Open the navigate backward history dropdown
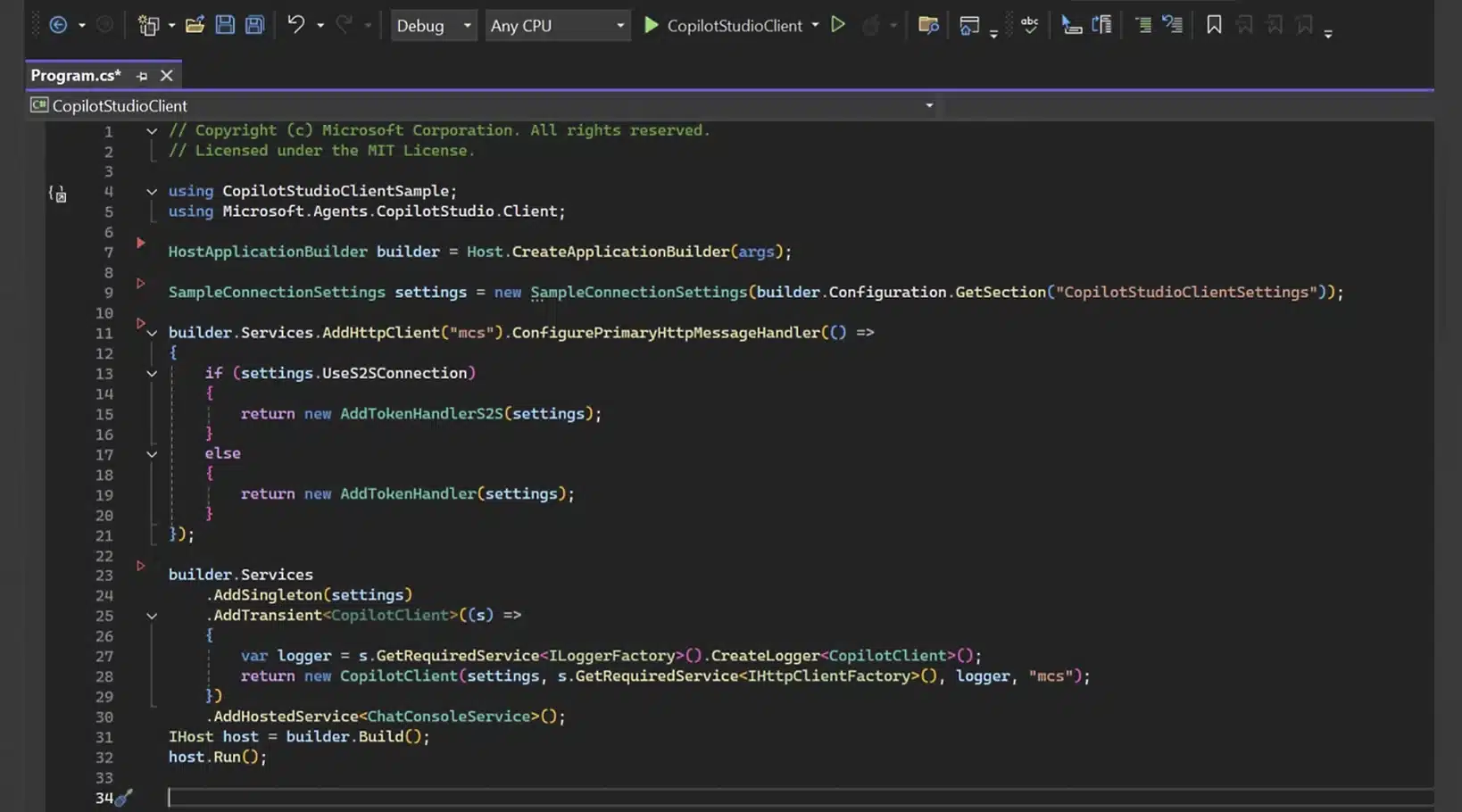The width and height of the screenshot is (1462, 812). click(81, 26)
